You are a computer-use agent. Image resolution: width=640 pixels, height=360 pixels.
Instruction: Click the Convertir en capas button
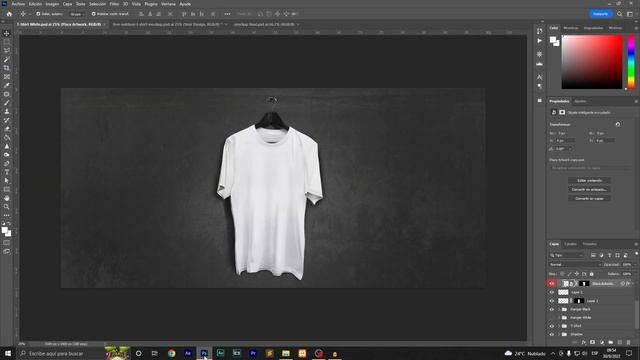click(589, 198)
